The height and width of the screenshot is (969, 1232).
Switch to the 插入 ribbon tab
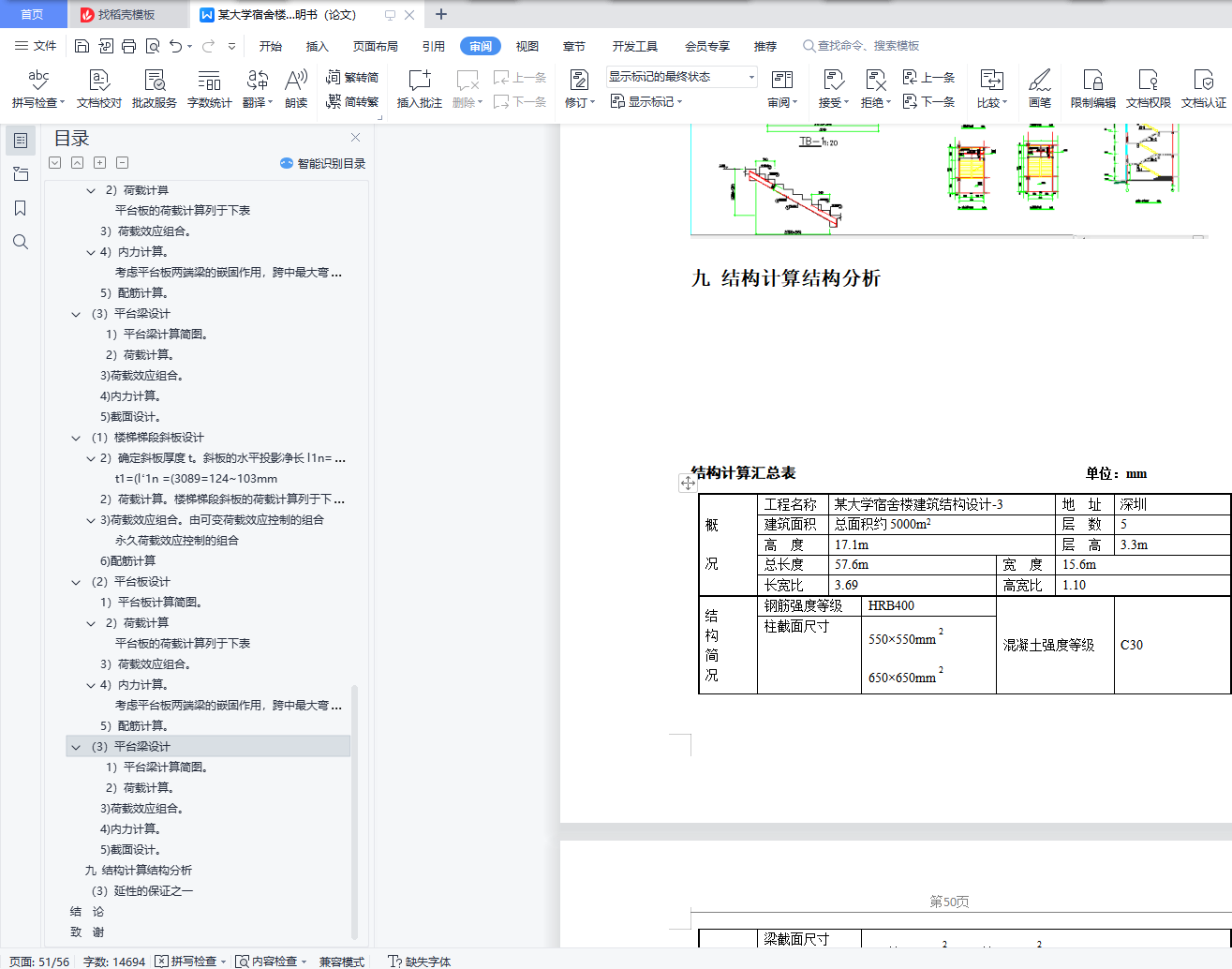click(318, 46)
